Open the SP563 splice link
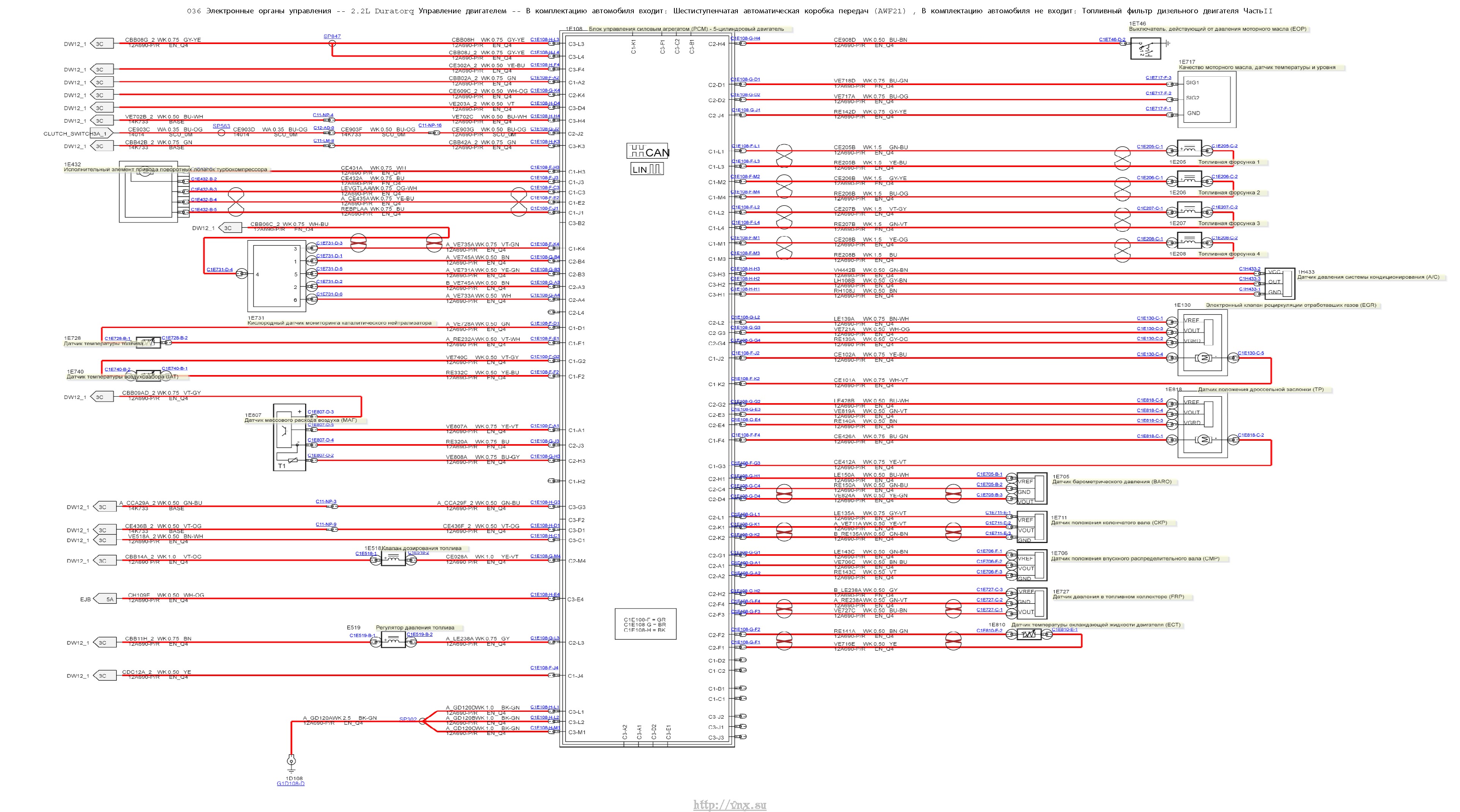The height and width of the screenshot is (812, 1460). coord(221,126)
